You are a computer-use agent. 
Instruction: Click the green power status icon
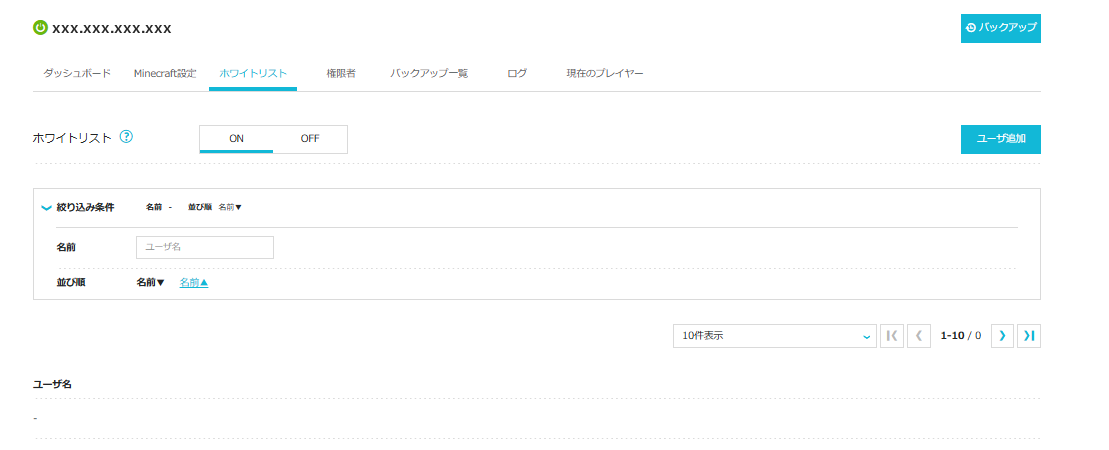click(40, 28)
